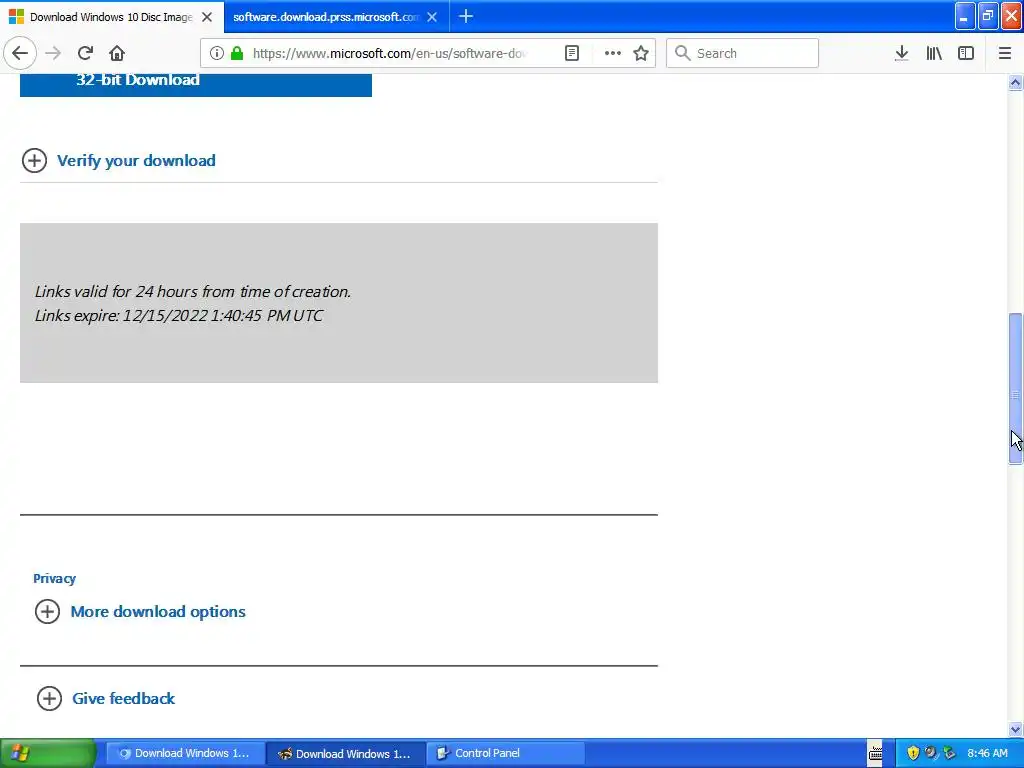Close the software.download.prss.microsoft.com tab
Image resolution: width=1024 pixels, height=768 pixels.
pyautogui.click(x=432, y=17)
